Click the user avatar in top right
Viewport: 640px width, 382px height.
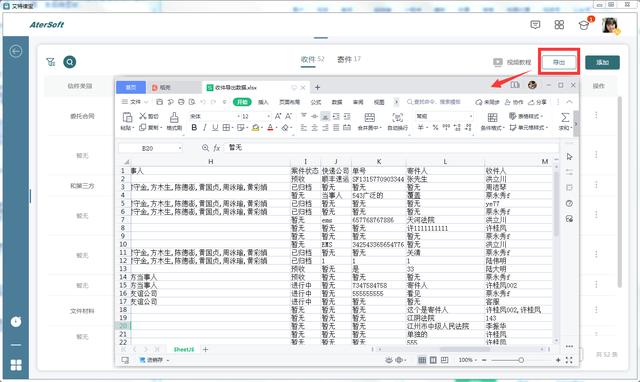611,25
